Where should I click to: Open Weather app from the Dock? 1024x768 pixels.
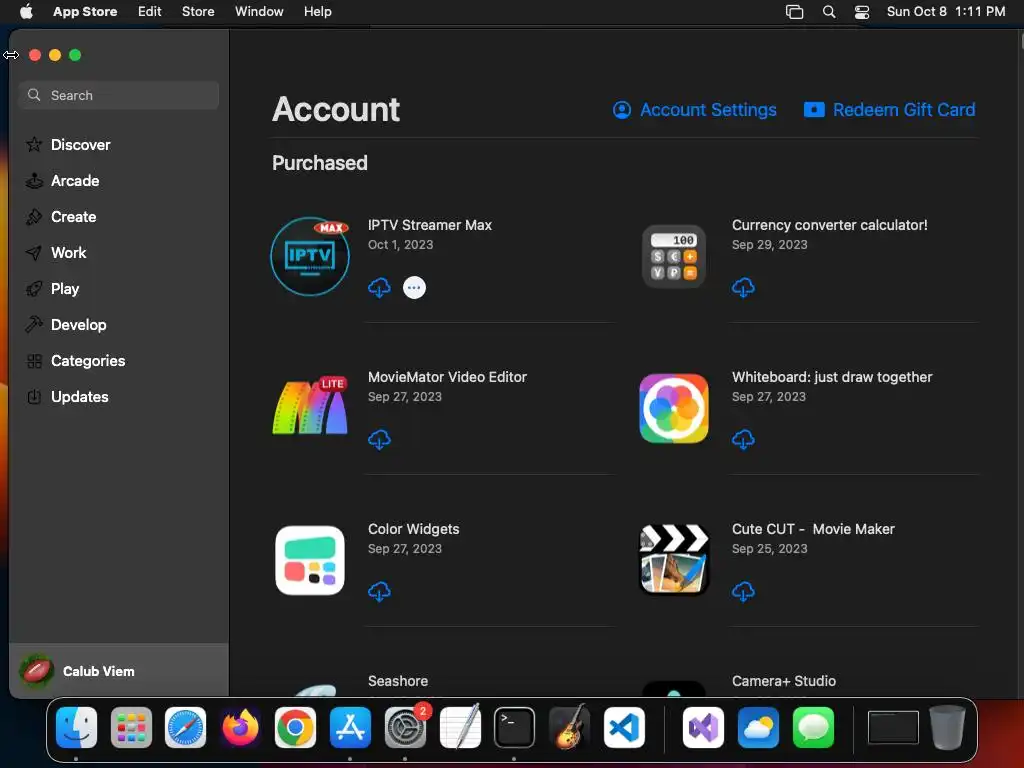[x=758, y=727]
